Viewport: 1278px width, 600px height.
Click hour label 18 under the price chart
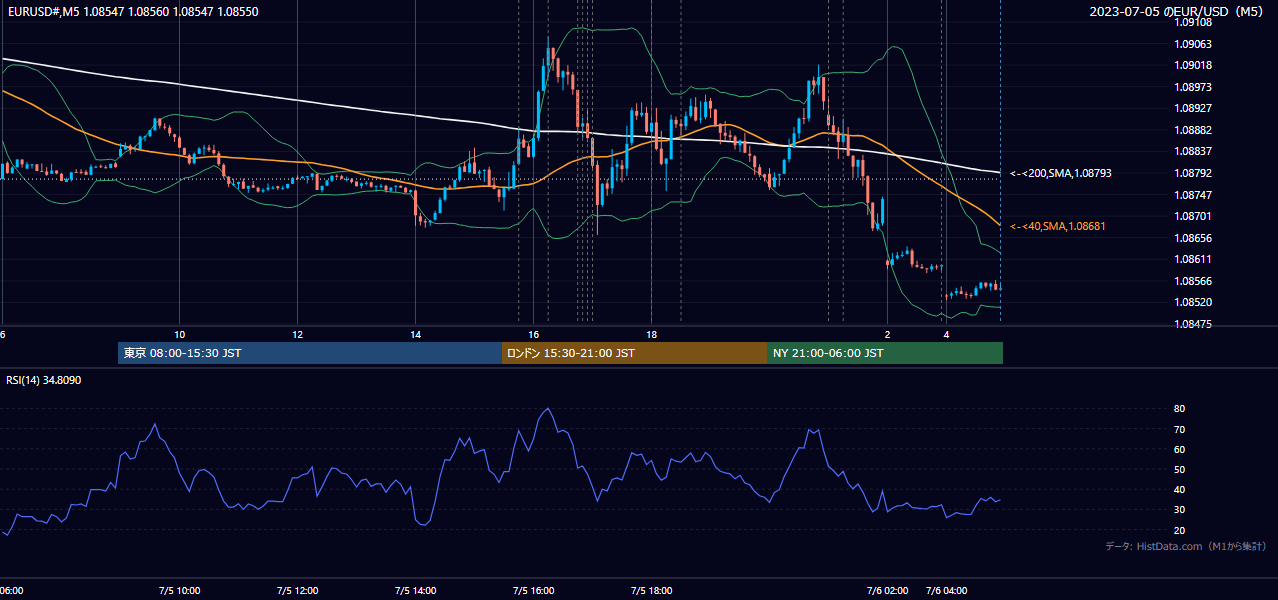651,334
